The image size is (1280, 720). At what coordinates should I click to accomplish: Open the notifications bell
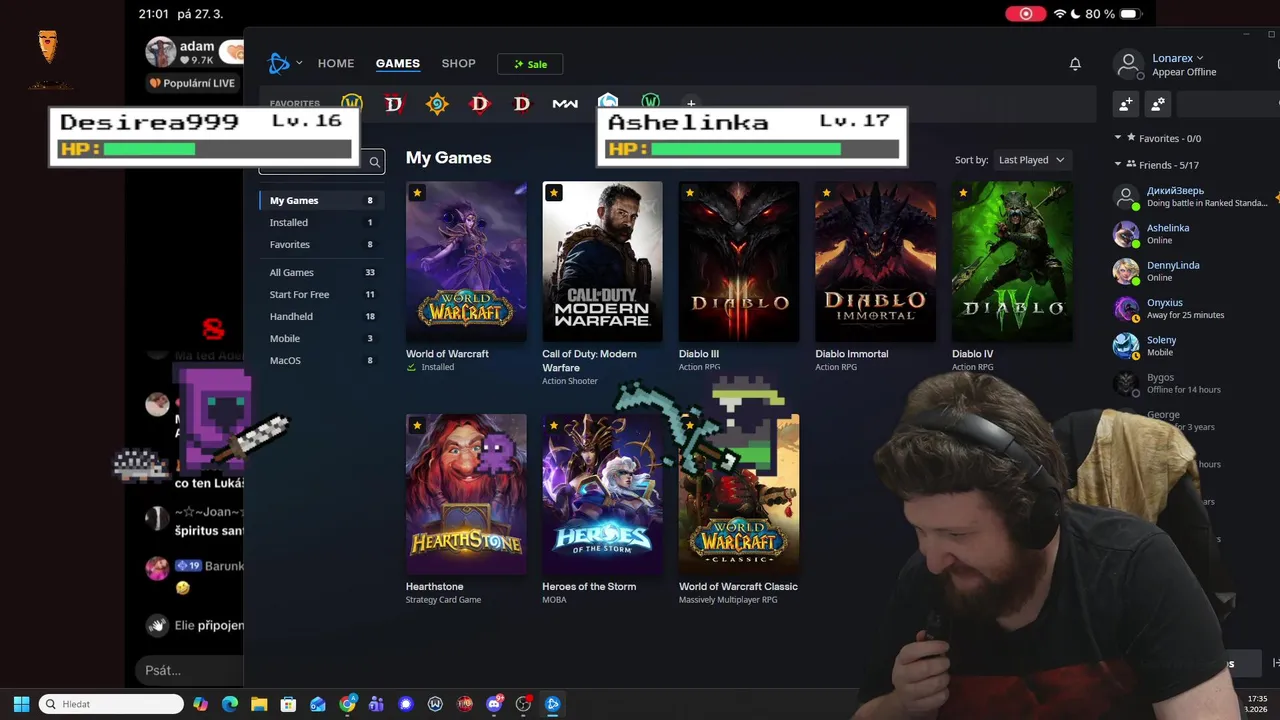(1075, 64)
